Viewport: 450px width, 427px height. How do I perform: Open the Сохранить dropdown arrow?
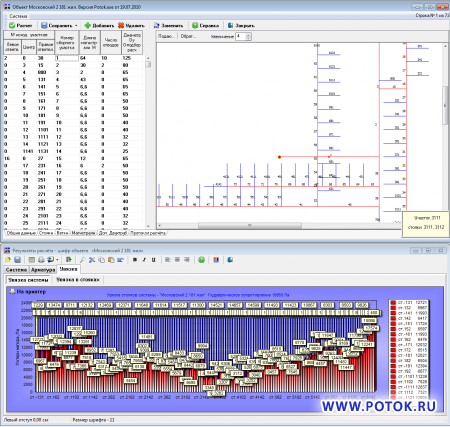pos(76,25)
